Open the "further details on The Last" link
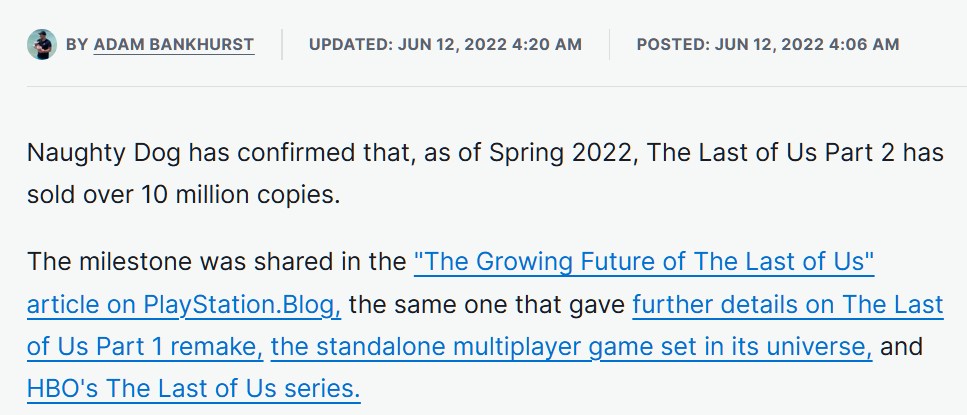Screen dimensions: 967x415 click(788, 305)
